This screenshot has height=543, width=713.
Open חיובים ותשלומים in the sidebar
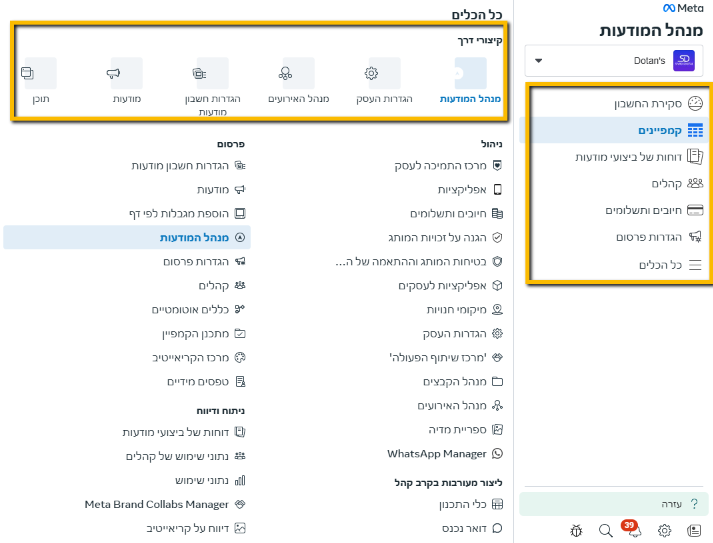tap(654, 210)
